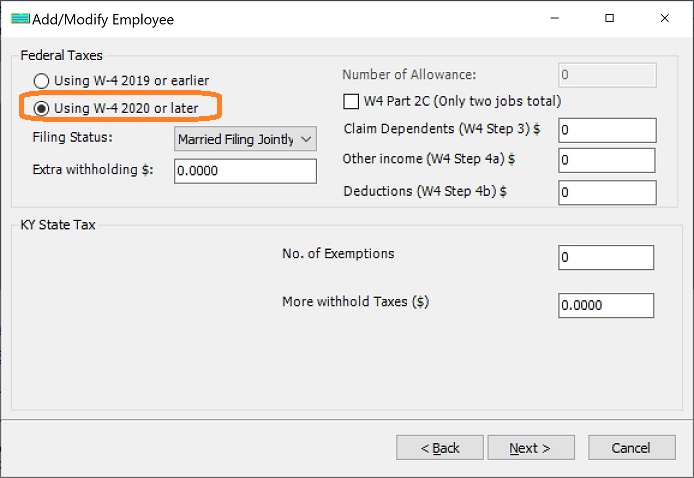Go back with the Back button
Viewport: 694px width, 478px height.
coord(440,447)
